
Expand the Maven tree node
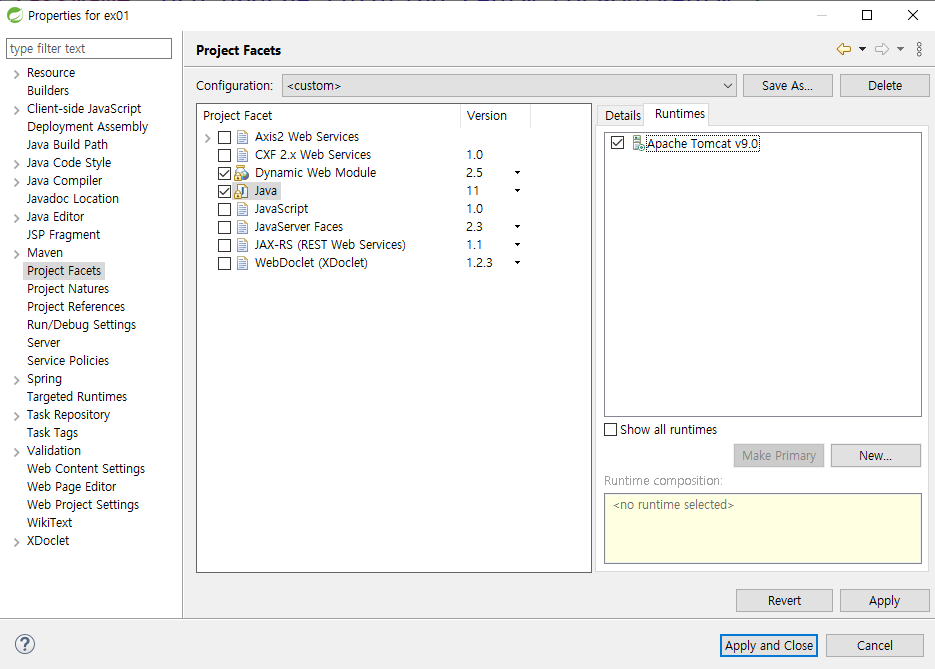(17, 254)
